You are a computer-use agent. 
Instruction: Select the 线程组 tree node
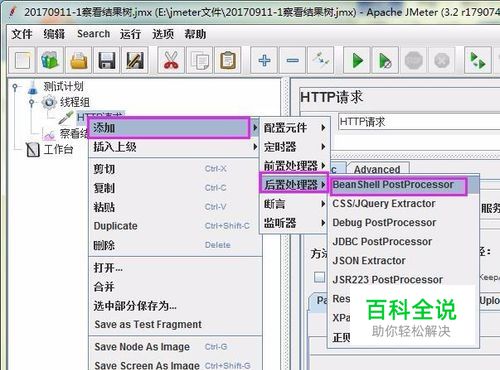pos(75,102)
